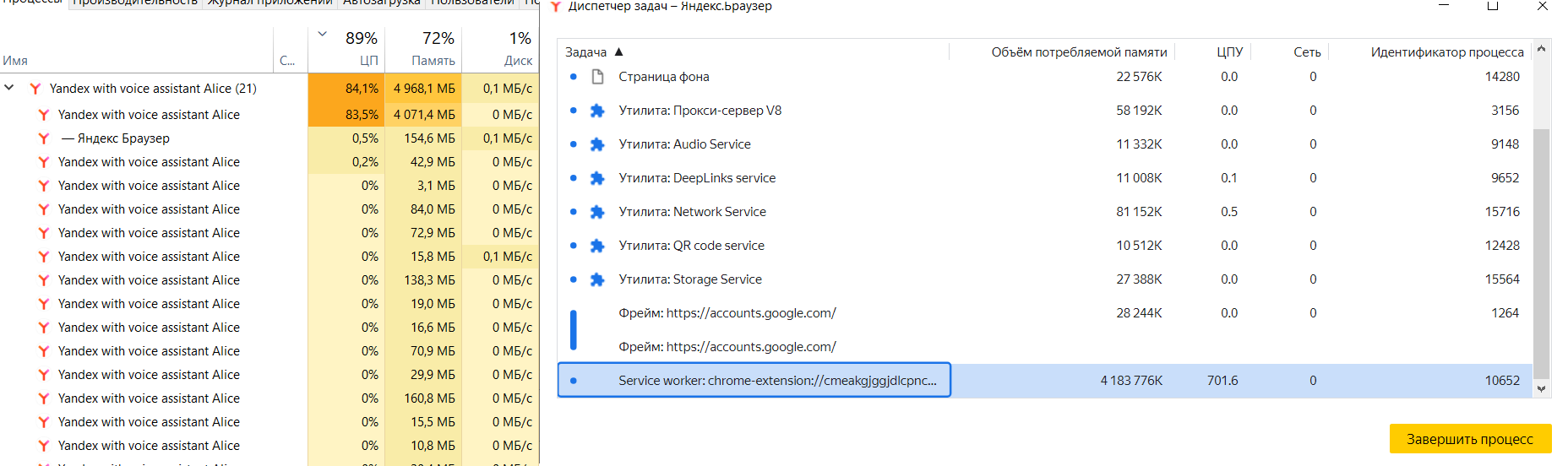Image resolution: width=1568 pixels, height=466 pixels.
Task: Click puzzle icon next to Audio Service
Action: click(597, 144)
